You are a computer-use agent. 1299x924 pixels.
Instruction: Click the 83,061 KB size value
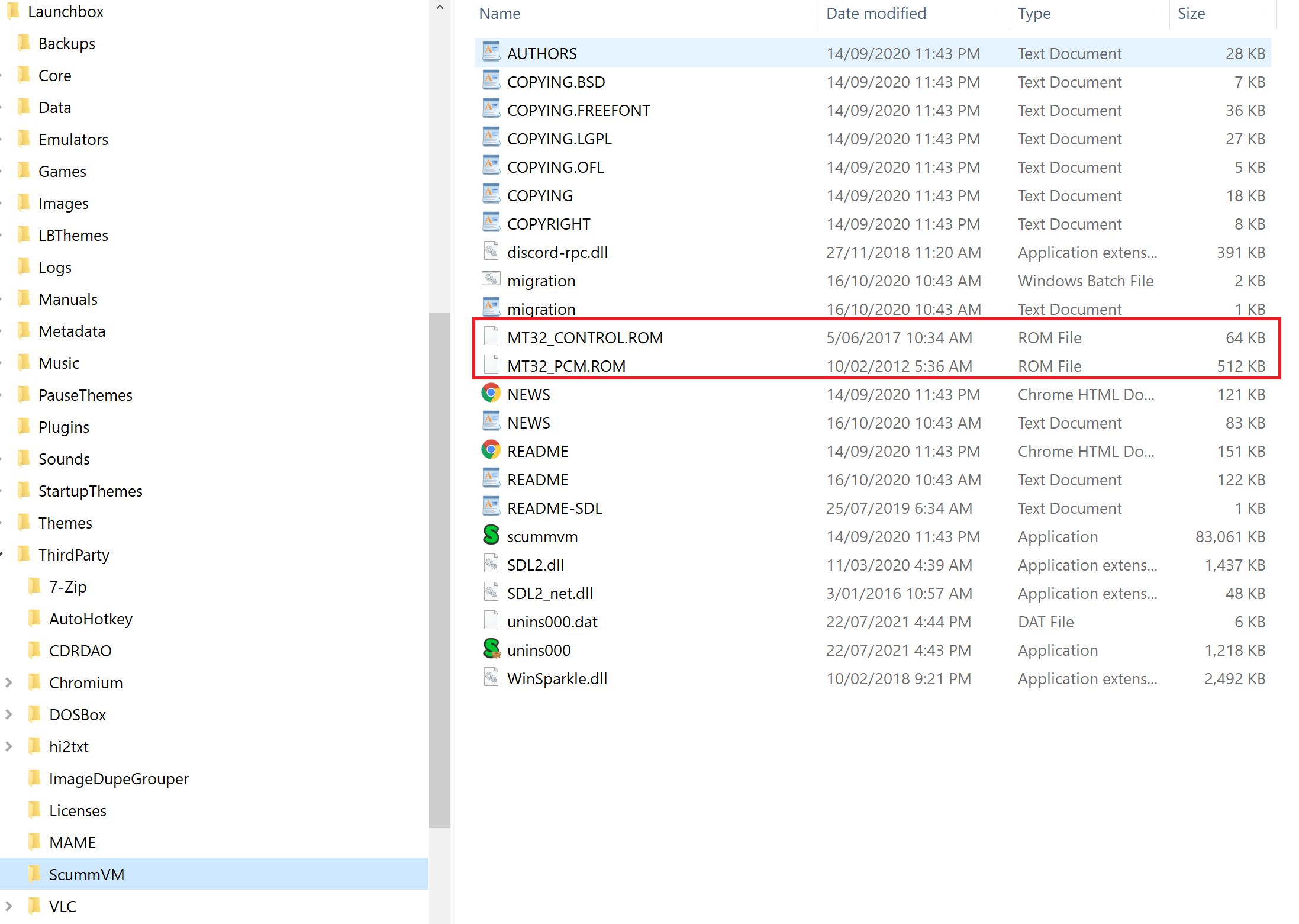point(1230,537)
